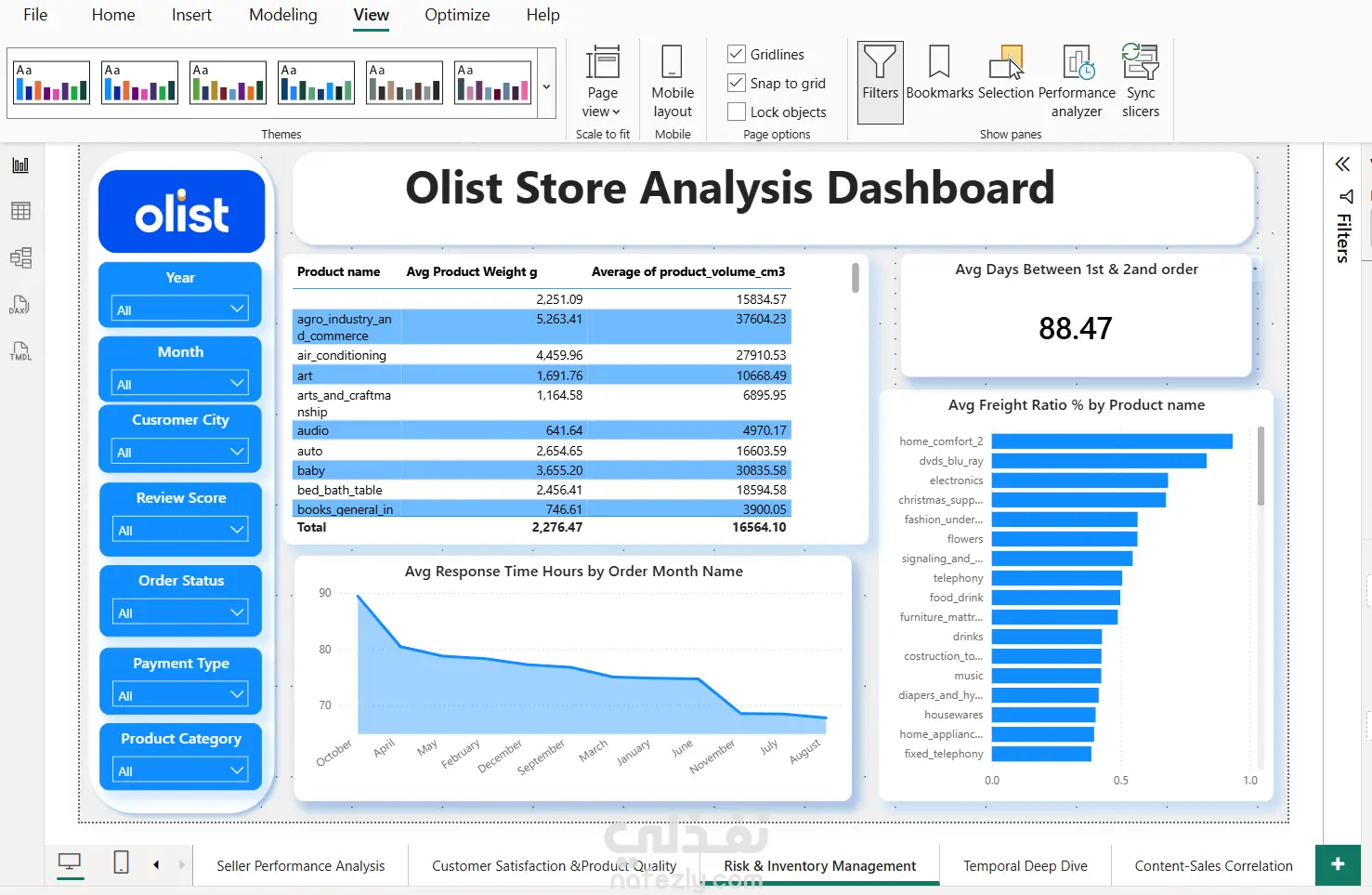This screenshot has height=895, width=1372.
Task: Expand the Themes gallery dropdown arrow
Action: click(x=546, y=86)
